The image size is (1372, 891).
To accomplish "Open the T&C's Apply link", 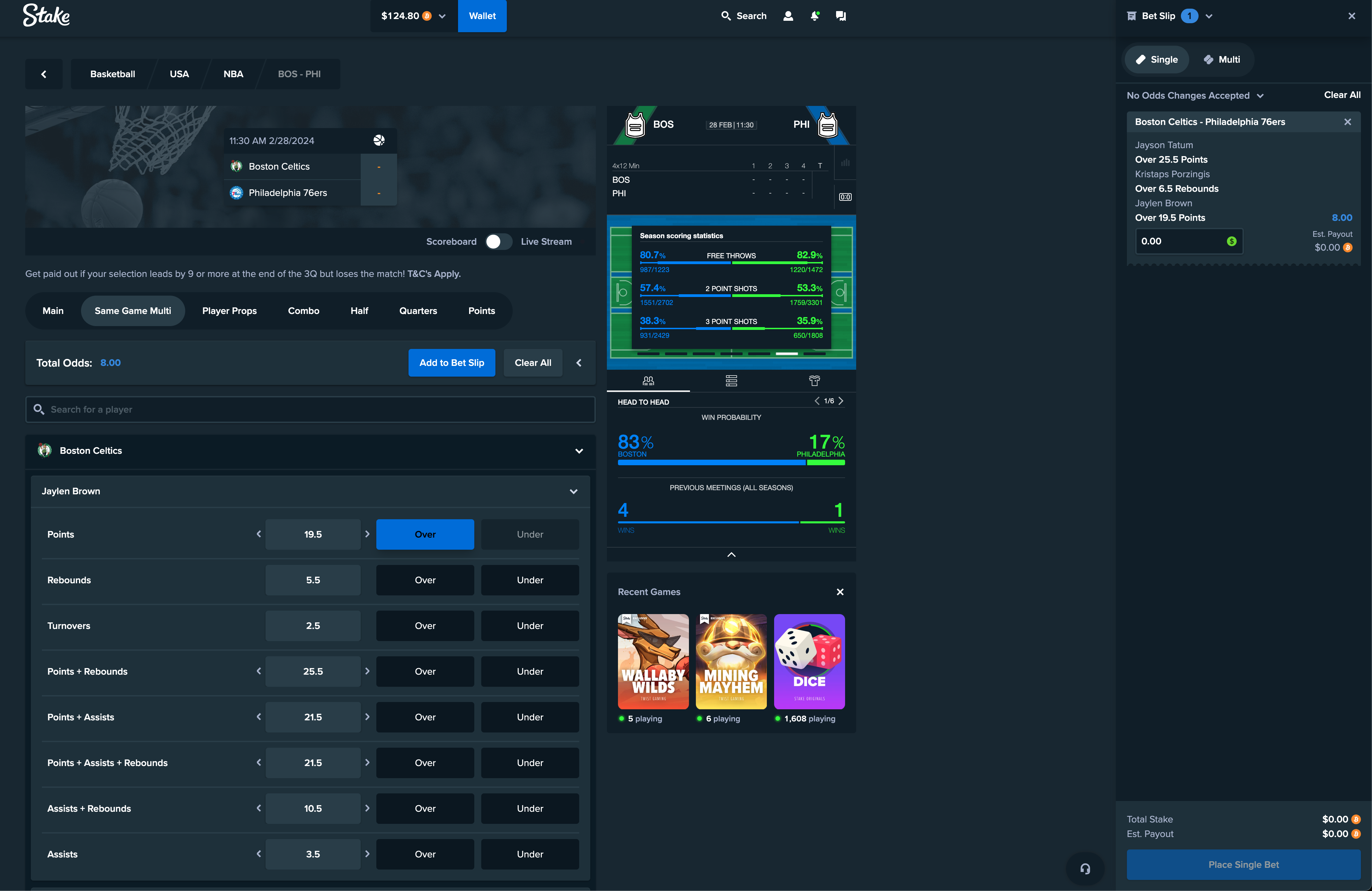I will tap(434, 274).
